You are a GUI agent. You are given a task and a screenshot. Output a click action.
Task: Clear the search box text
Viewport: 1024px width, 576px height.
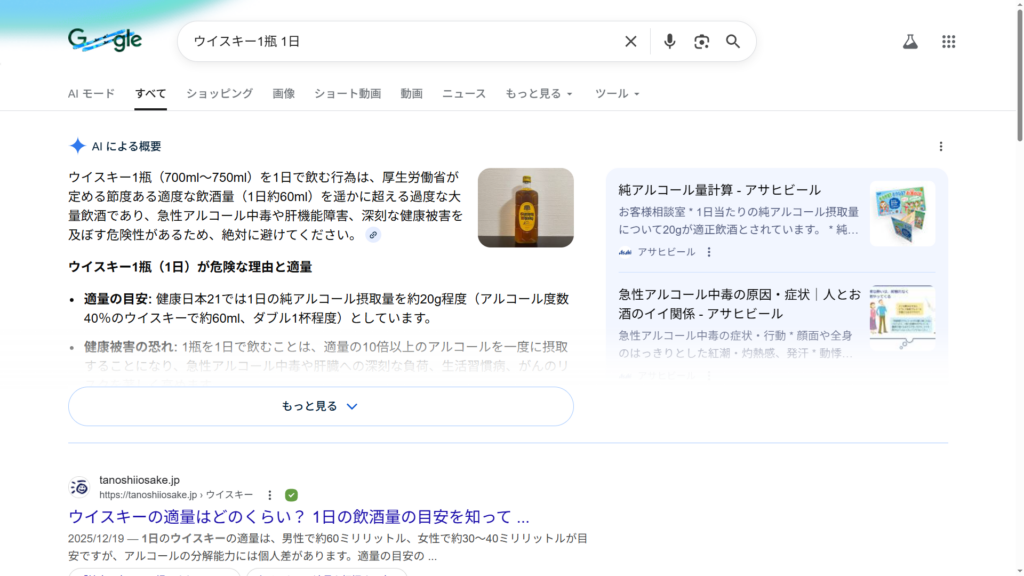pos(631,41)
